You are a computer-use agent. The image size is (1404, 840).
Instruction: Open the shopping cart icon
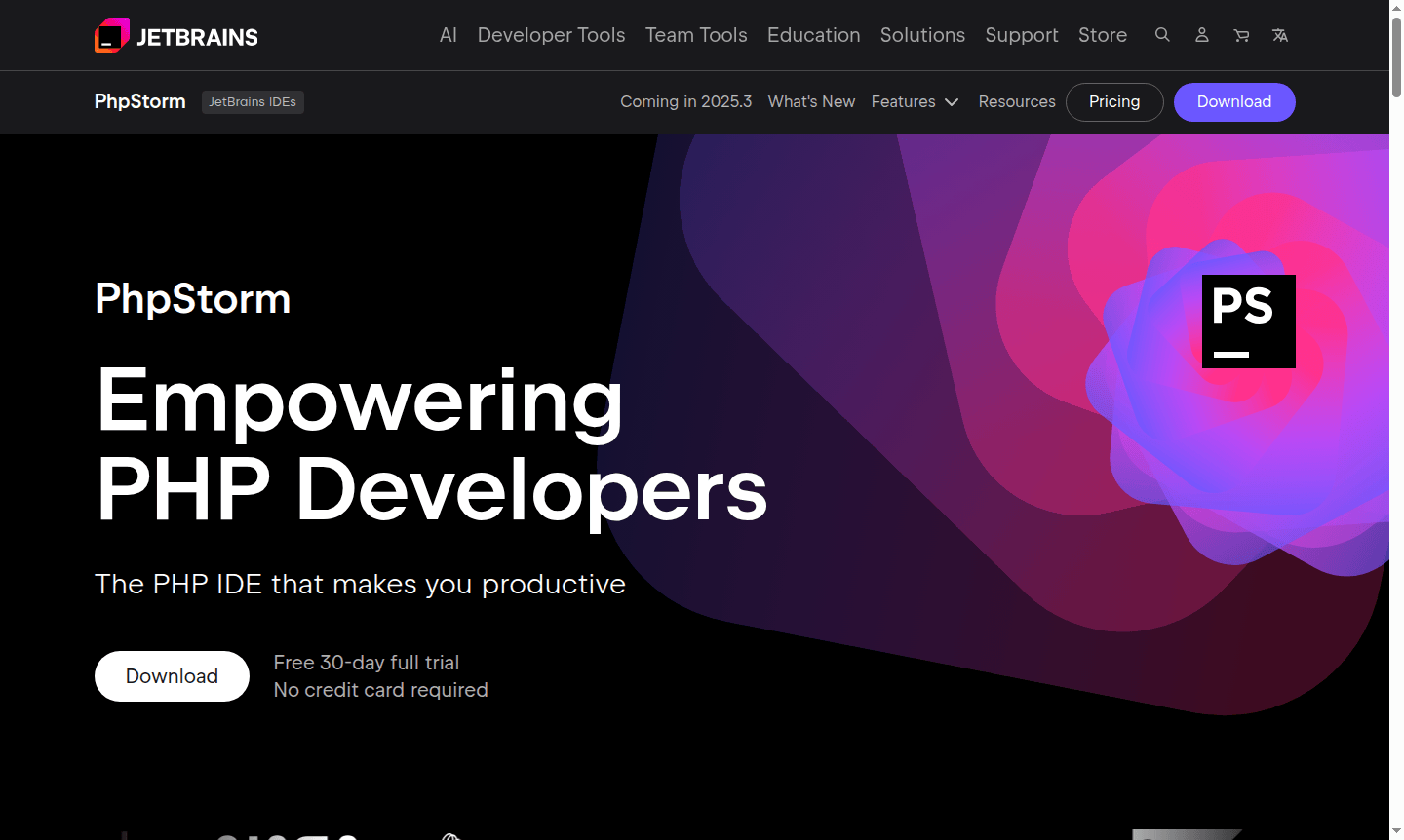tap(1240, 35)
